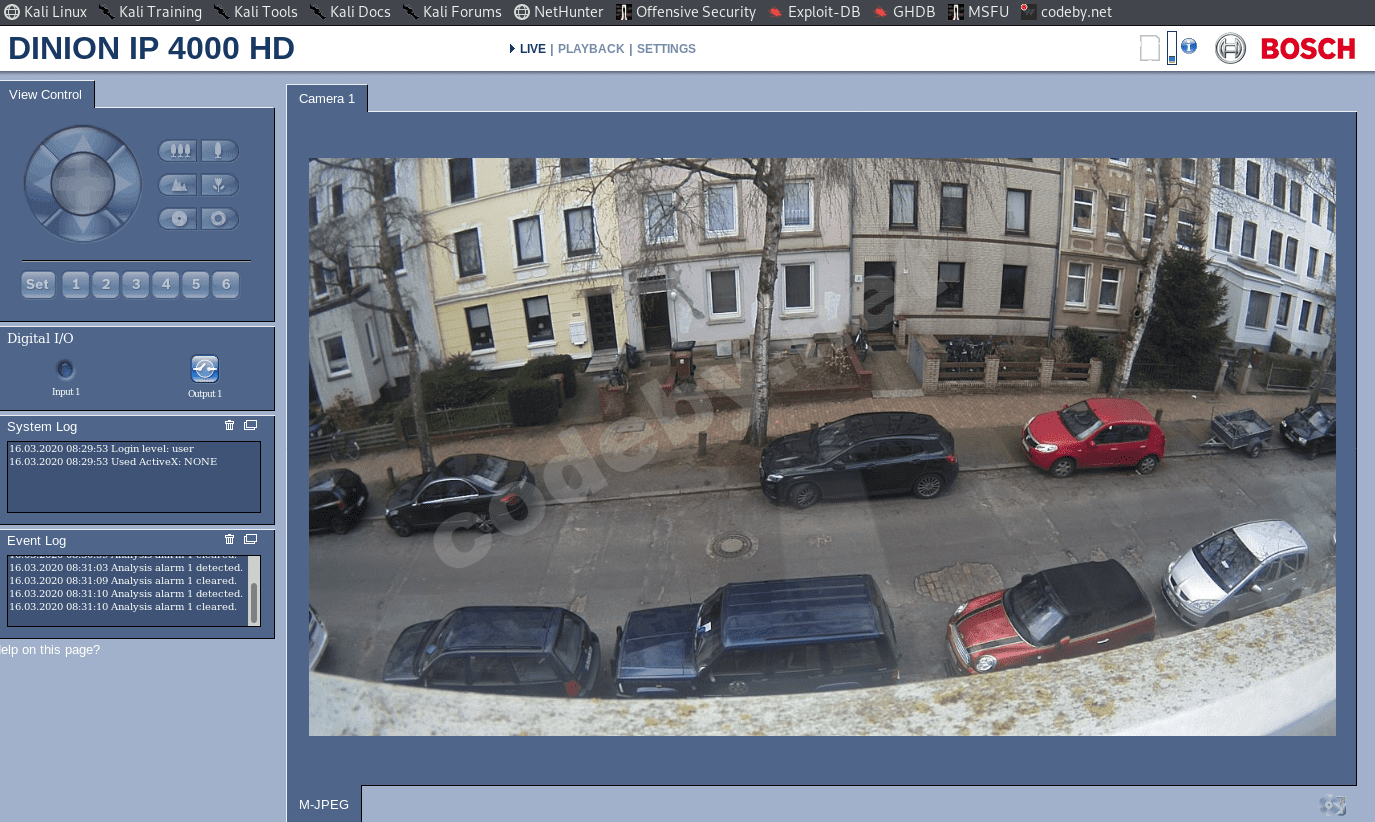Click the 08:31:03 'alarm 1 detected' event
Image resolution: width=1375 pixels, height=822 pixels.
coord(126,568)
